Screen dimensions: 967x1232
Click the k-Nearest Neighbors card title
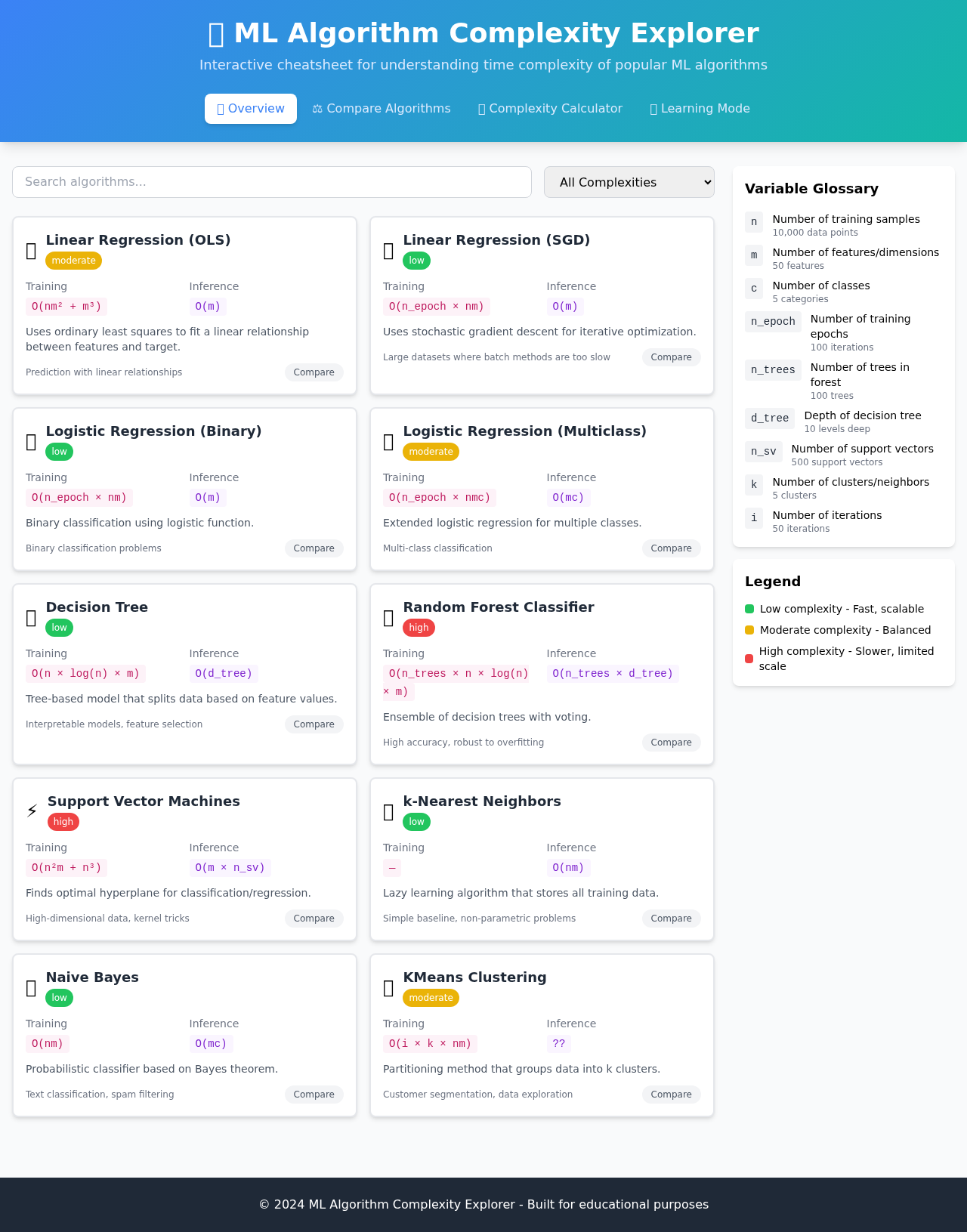[482, 801]
